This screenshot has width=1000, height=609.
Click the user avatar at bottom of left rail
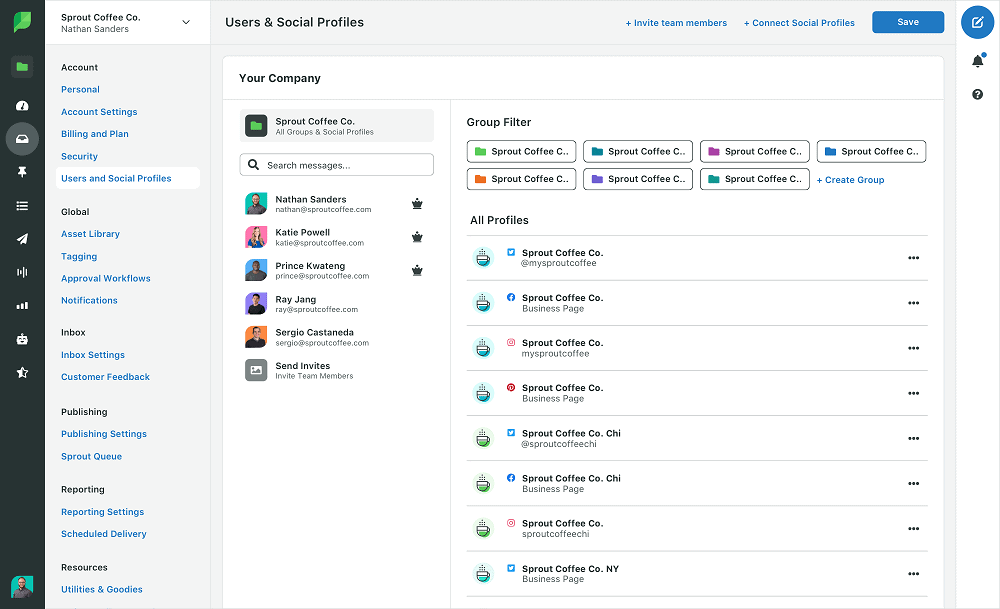pyautogui.click(x=22, y=587)
